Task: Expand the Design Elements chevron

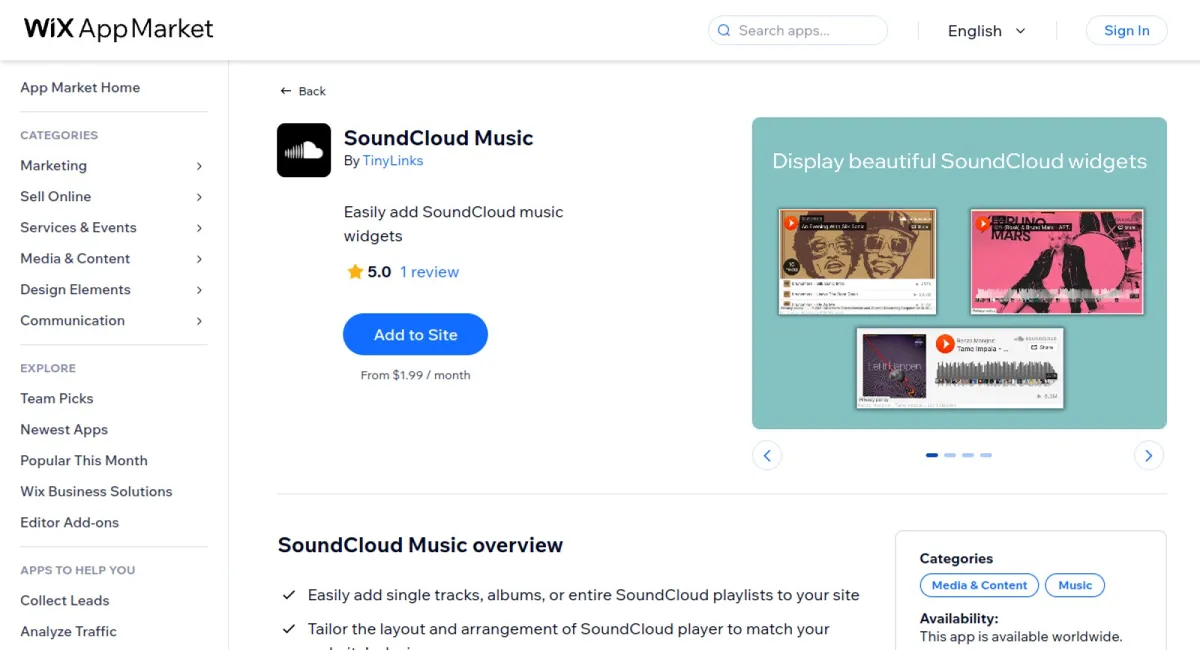Action: pos(199,290)
